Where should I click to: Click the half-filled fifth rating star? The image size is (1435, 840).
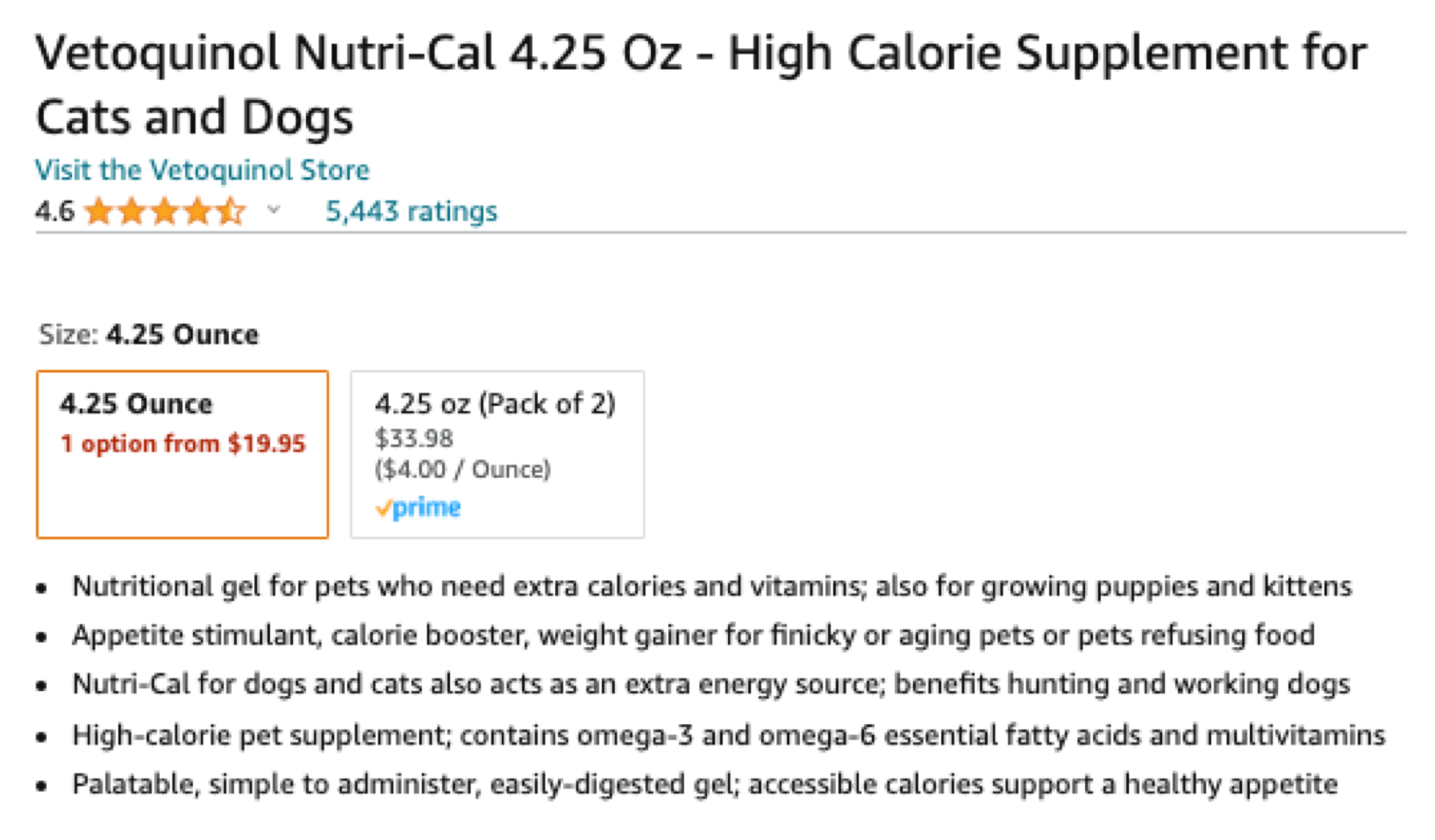(x=231, y=211)
